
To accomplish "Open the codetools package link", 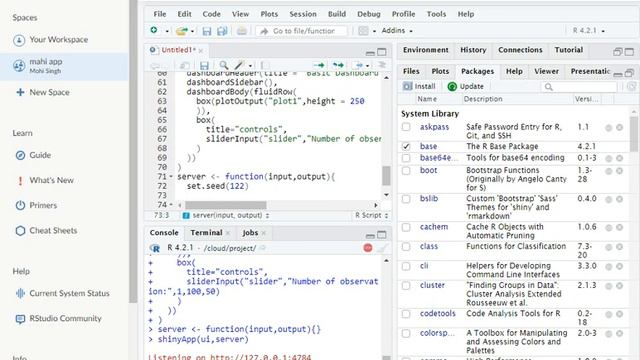I will coord(438,313).
